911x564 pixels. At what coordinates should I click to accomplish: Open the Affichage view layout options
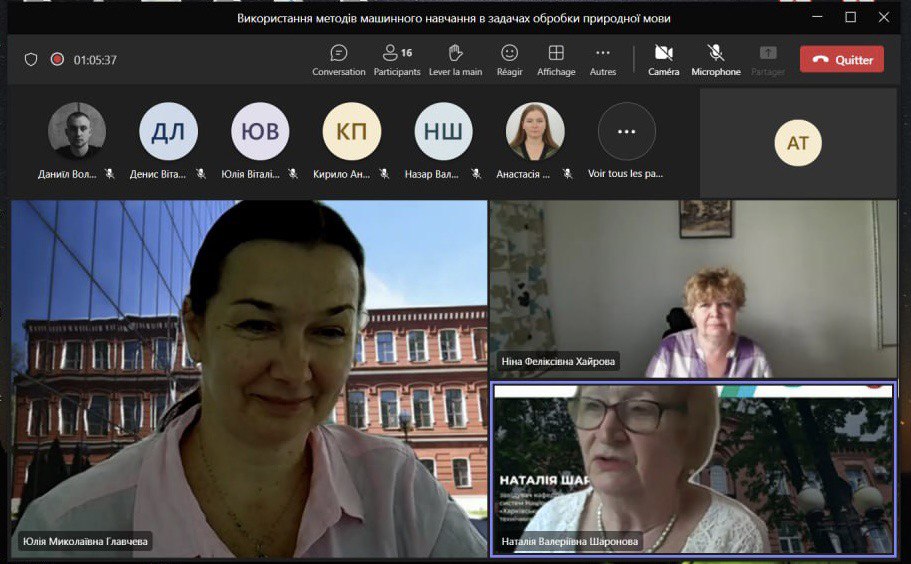click(x=556, y=59)
